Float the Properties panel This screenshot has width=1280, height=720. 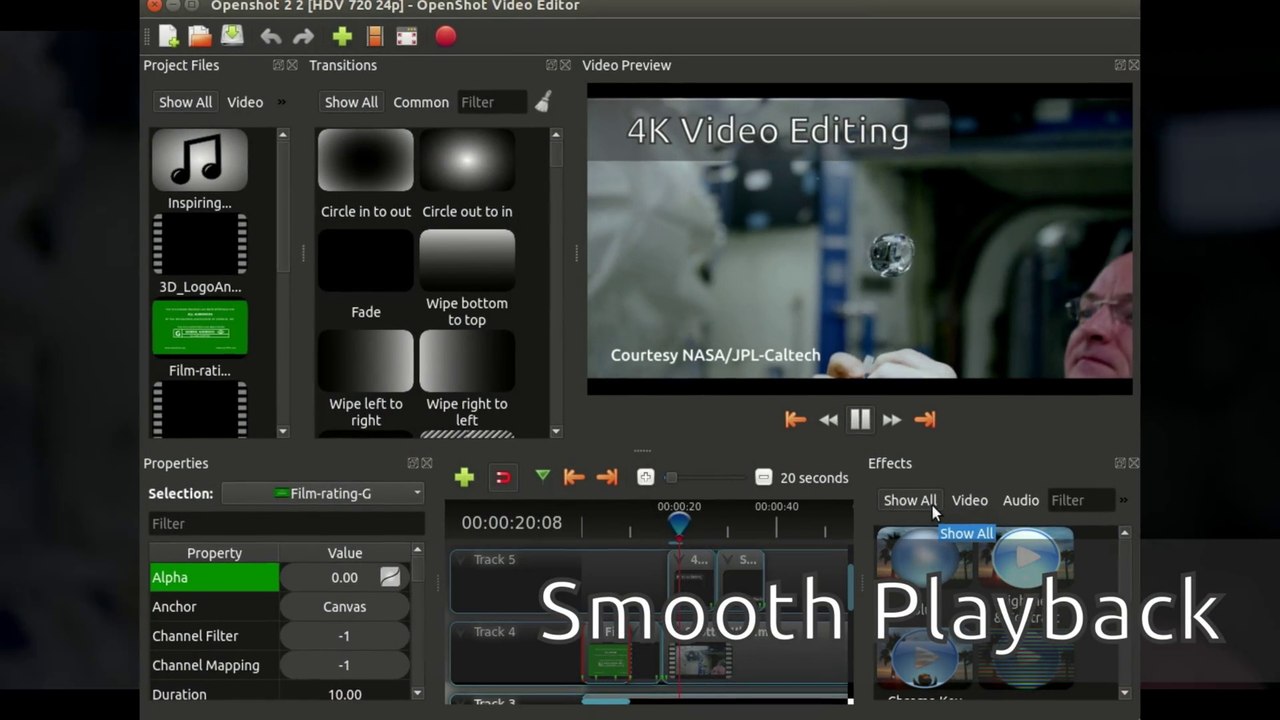412,463
